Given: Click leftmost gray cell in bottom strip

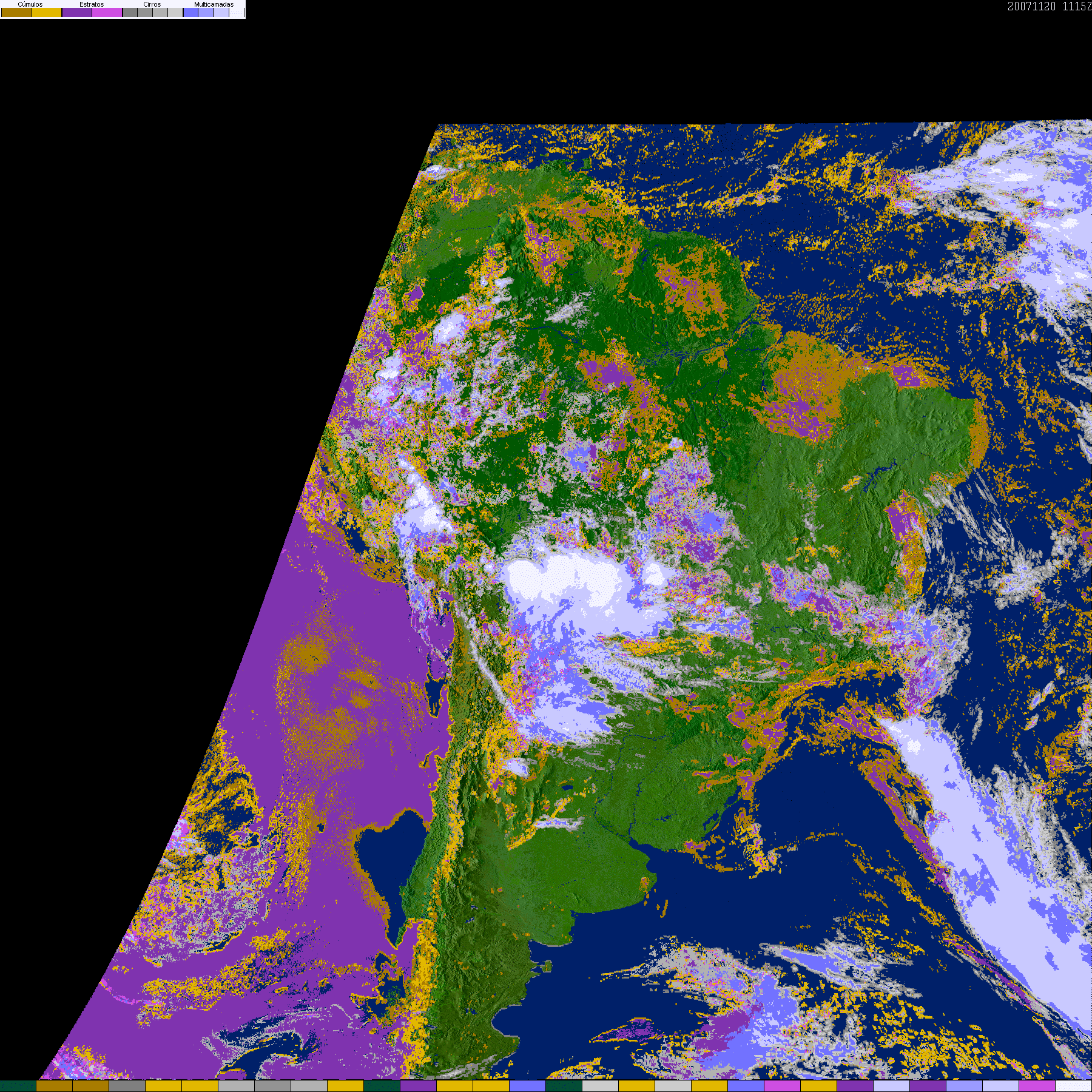Looking at the screenshot, I should pos(127,1086).
